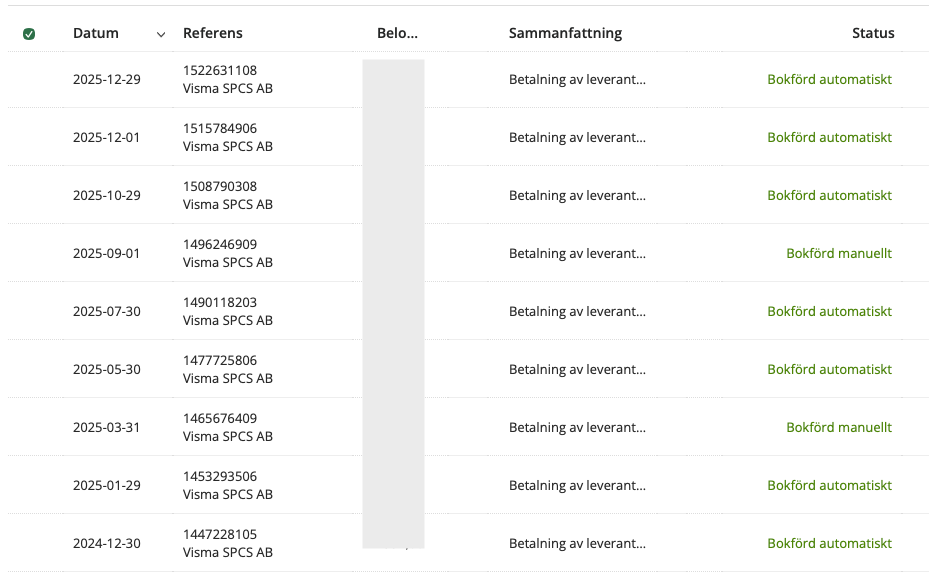Sort by the Referens column header

213,33
